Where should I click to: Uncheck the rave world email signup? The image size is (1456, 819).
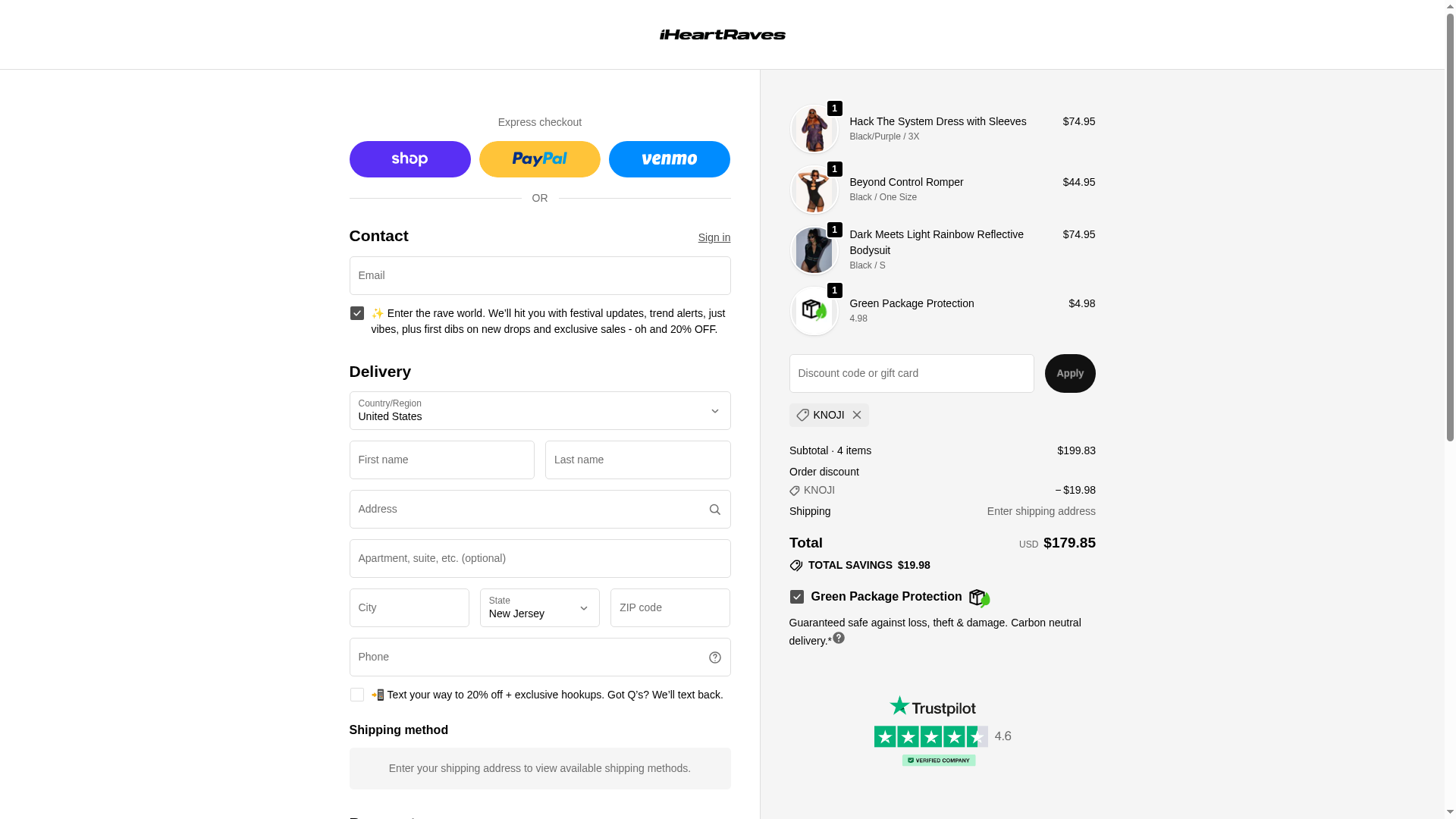pyautogui.click(x=356, y=313)
